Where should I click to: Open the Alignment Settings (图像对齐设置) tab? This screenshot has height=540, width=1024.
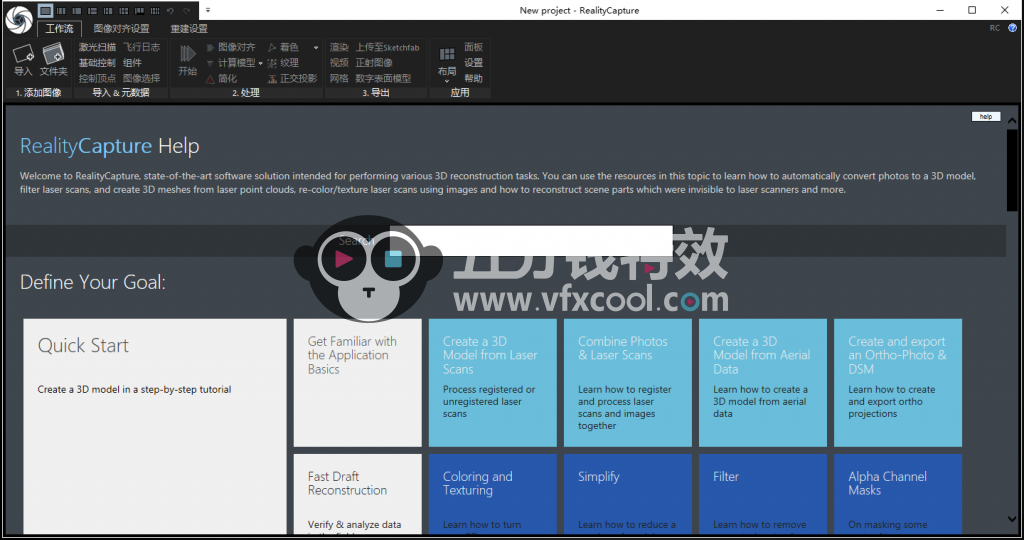pyautogui.click(x=121, y=29)
